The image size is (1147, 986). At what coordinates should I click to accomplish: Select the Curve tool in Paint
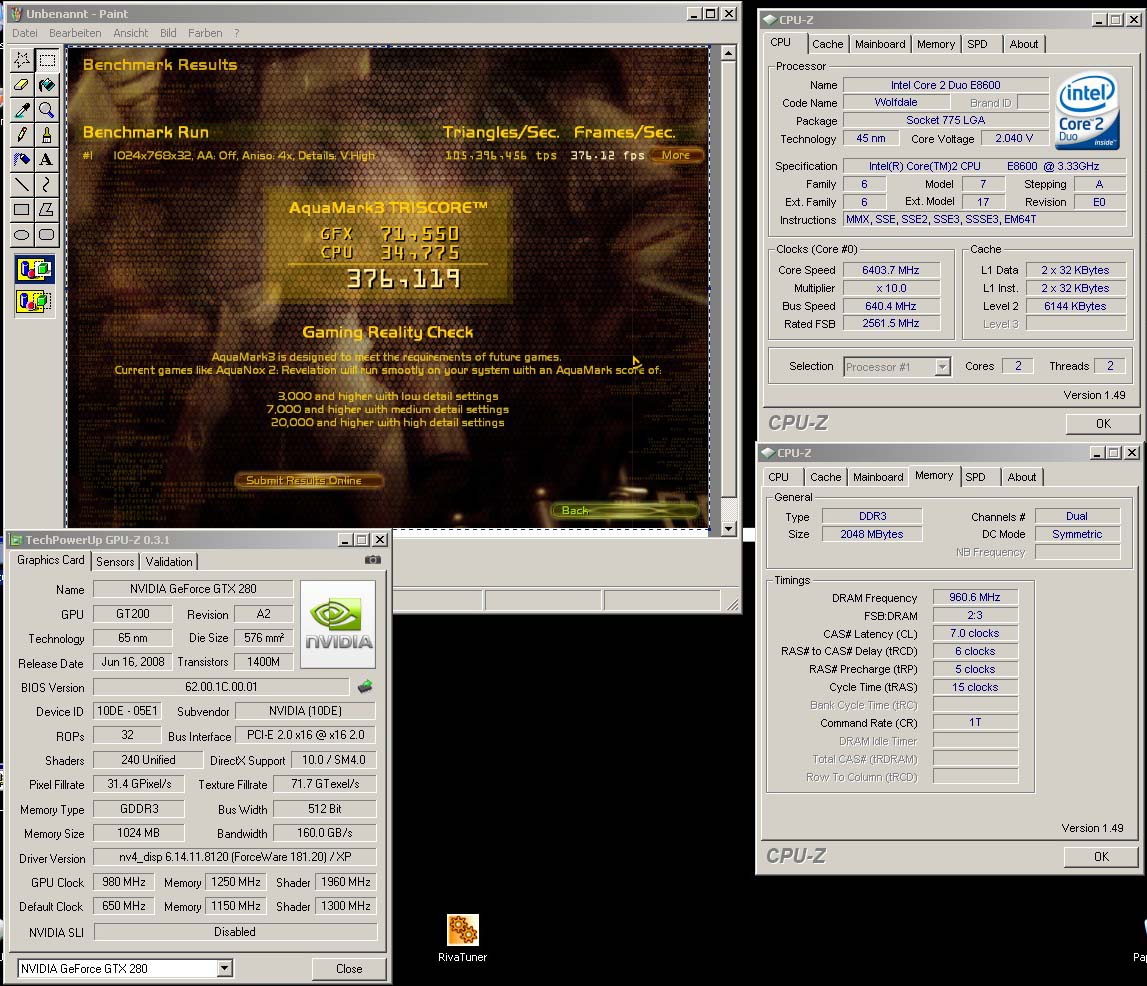(x=47, y=184)
